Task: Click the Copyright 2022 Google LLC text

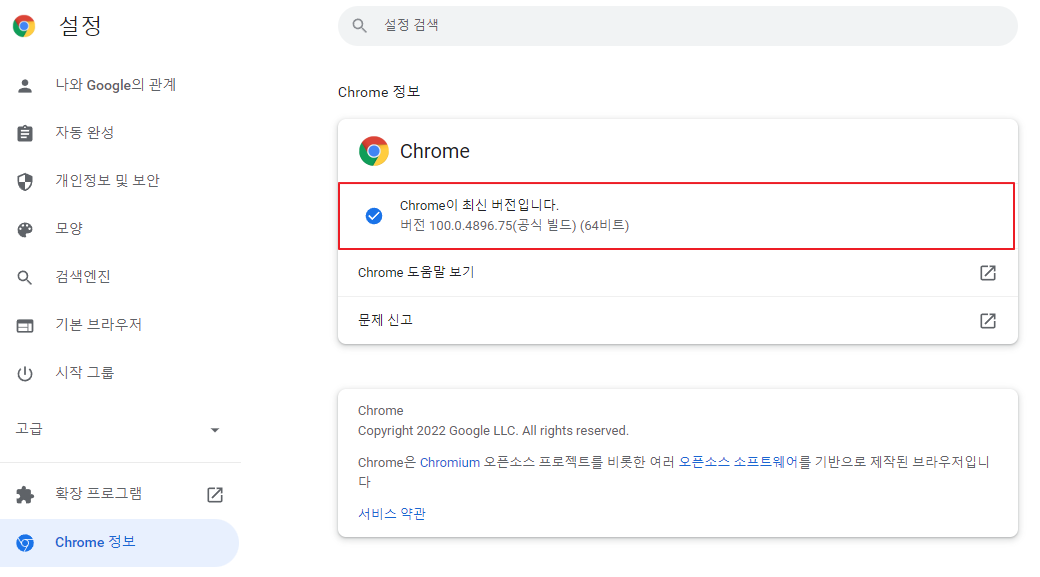Action: point(493,431)
